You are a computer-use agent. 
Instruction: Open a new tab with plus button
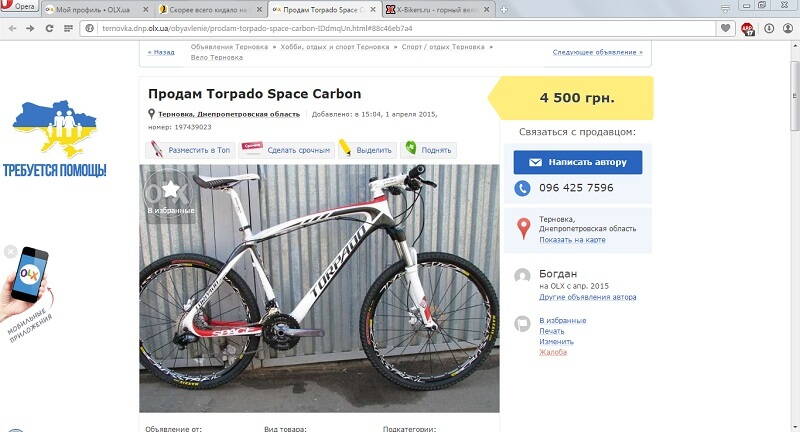click(x=504, y=10)
